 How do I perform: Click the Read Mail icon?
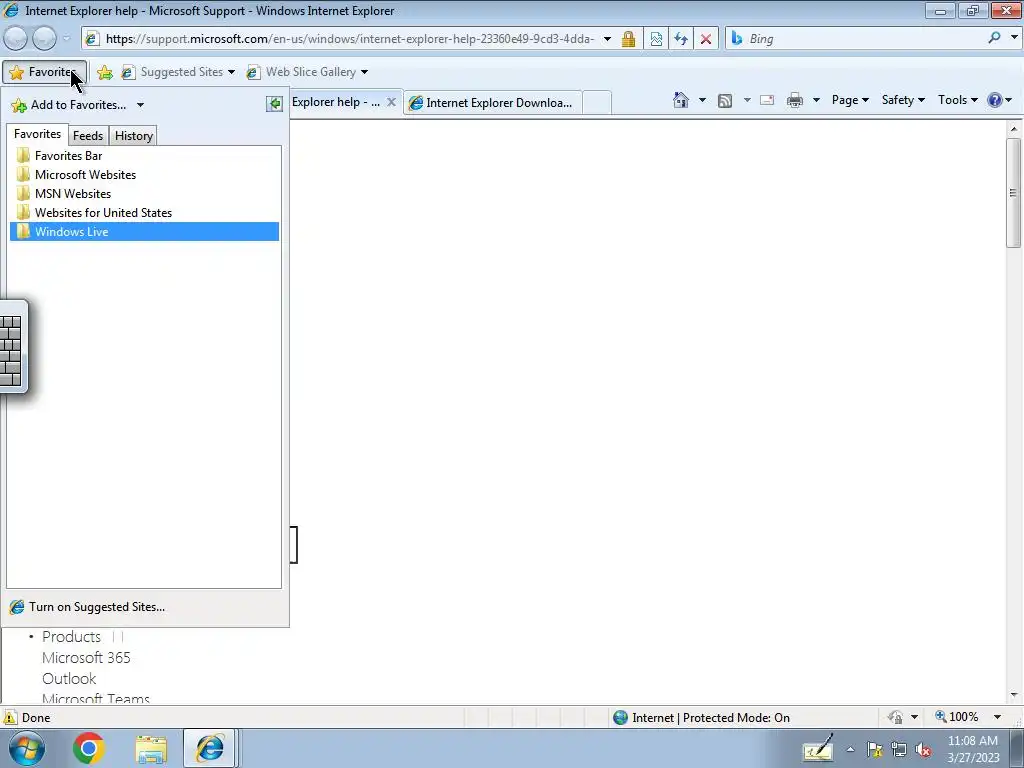coord(767,100)
